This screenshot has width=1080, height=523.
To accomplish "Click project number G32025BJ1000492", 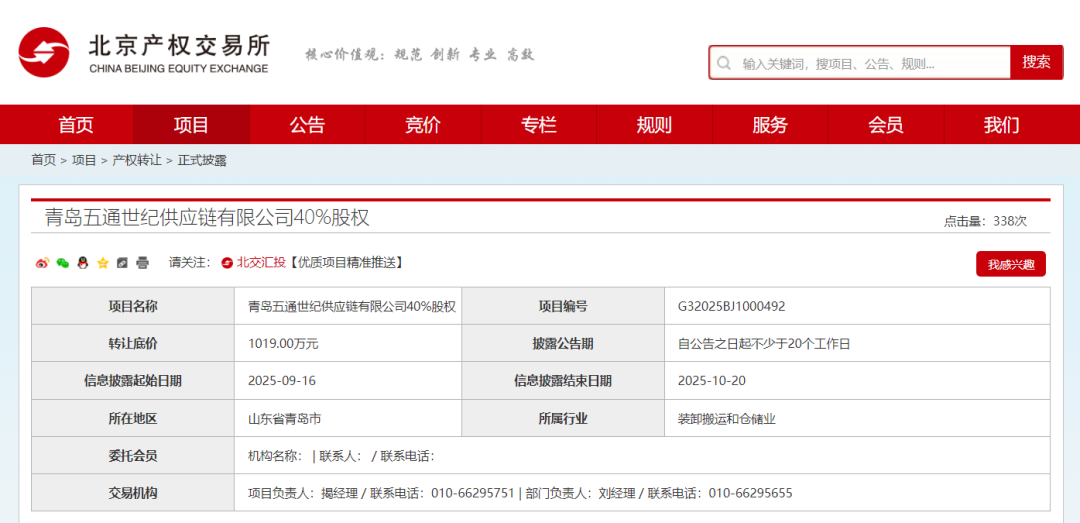I will pos(731,307).
